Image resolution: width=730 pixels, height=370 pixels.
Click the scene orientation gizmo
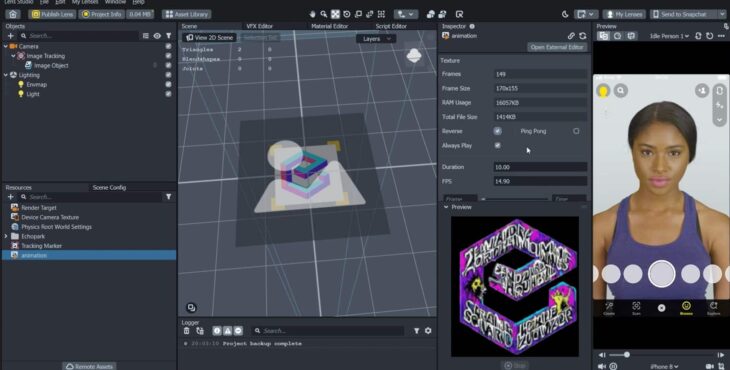(x=414, y=56)
